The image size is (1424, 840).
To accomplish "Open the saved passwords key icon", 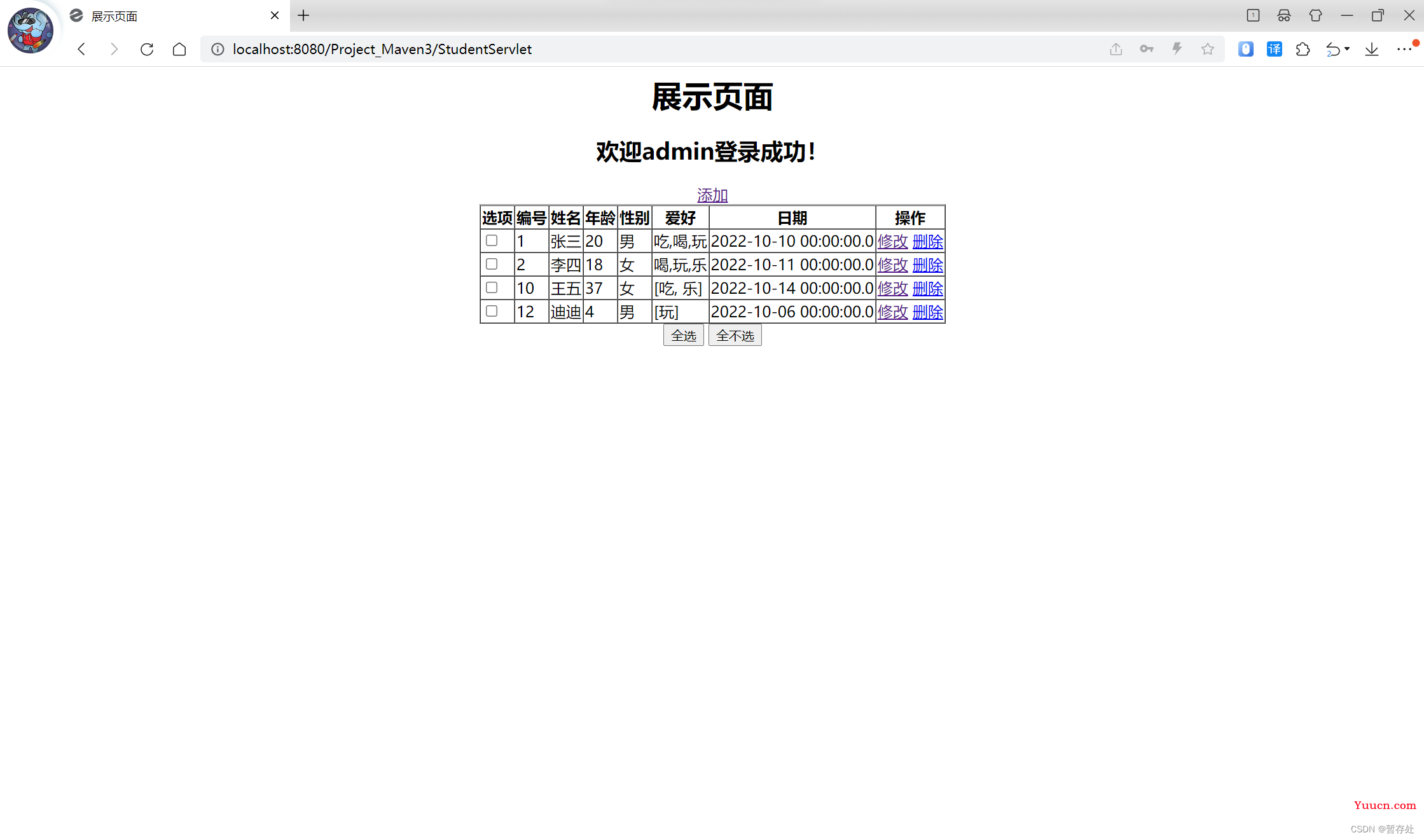I will [1147, 49].
